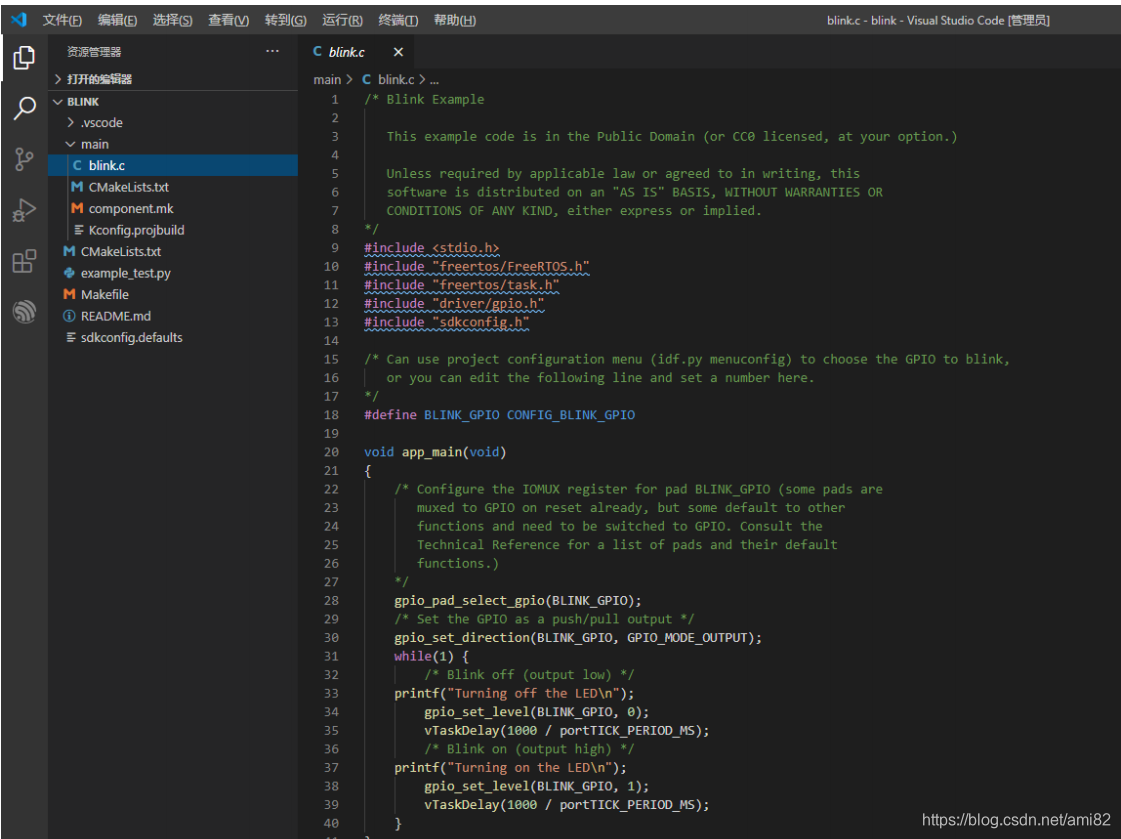Click the icon beside main/CMakeLists.txt

(77, 187)
